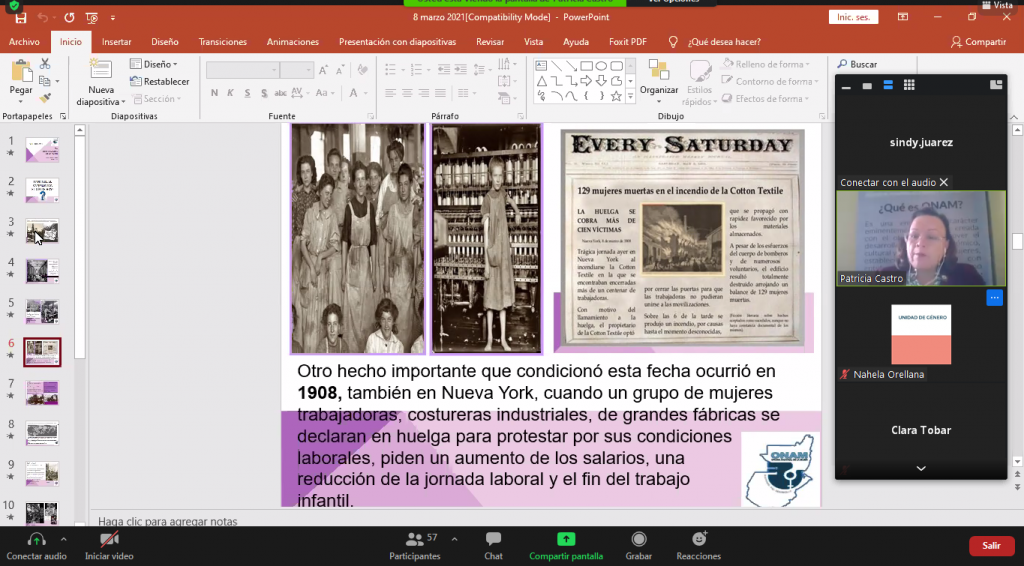
Task: Click the decrease indent icon
Action: (x=443, y=69)
